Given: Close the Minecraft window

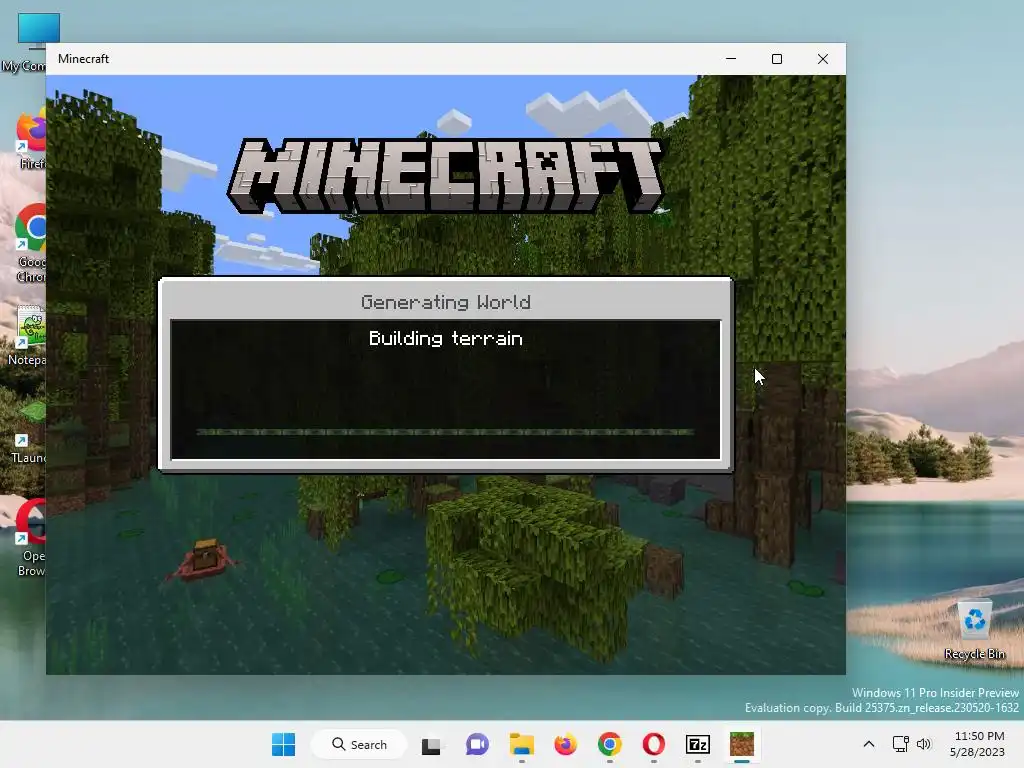Looking at the screenshot, I should tap(823, 59).
